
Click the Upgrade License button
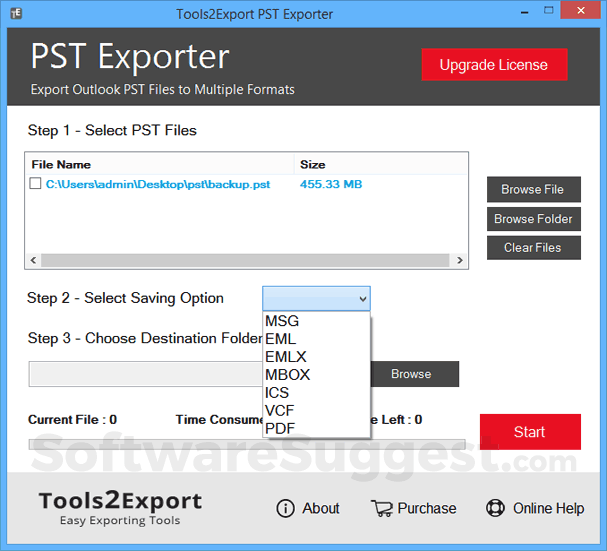click(x=494, y=65)
